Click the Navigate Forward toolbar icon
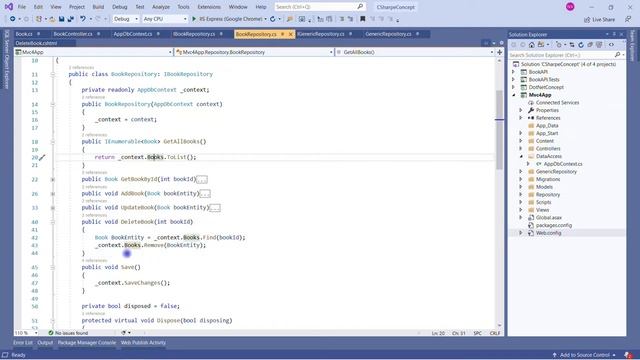This screenshot has width=640, height=360. click(x=27, y=19)
